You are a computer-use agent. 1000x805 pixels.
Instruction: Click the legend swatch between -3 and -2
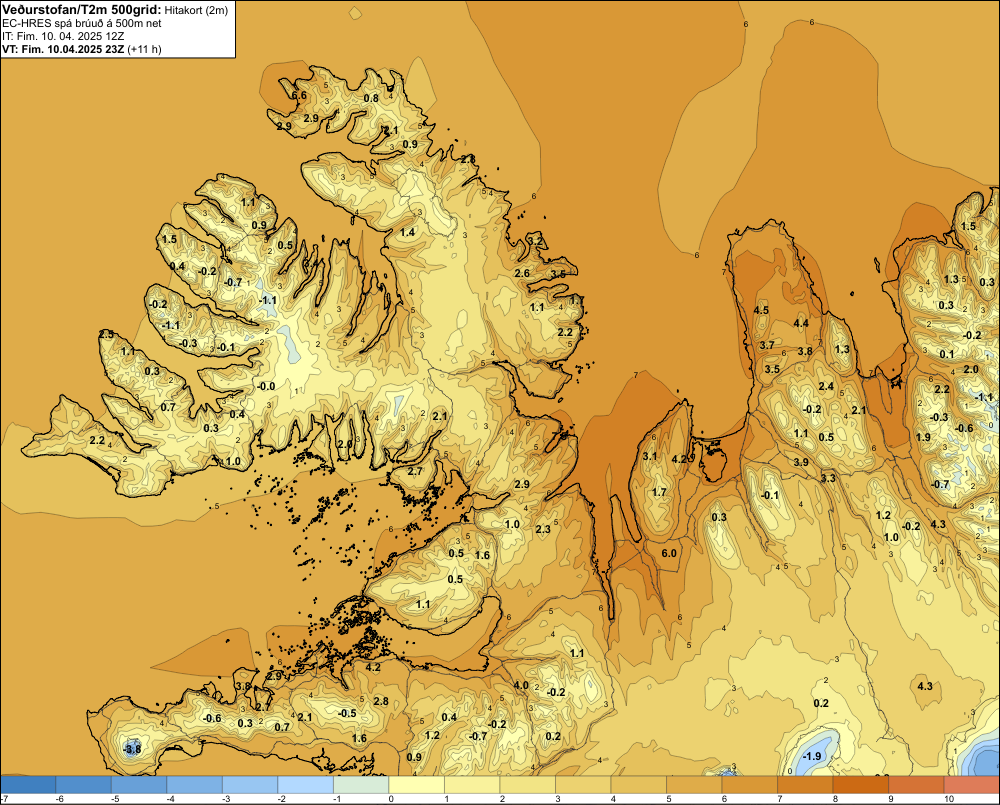click(x=250, y=785)
